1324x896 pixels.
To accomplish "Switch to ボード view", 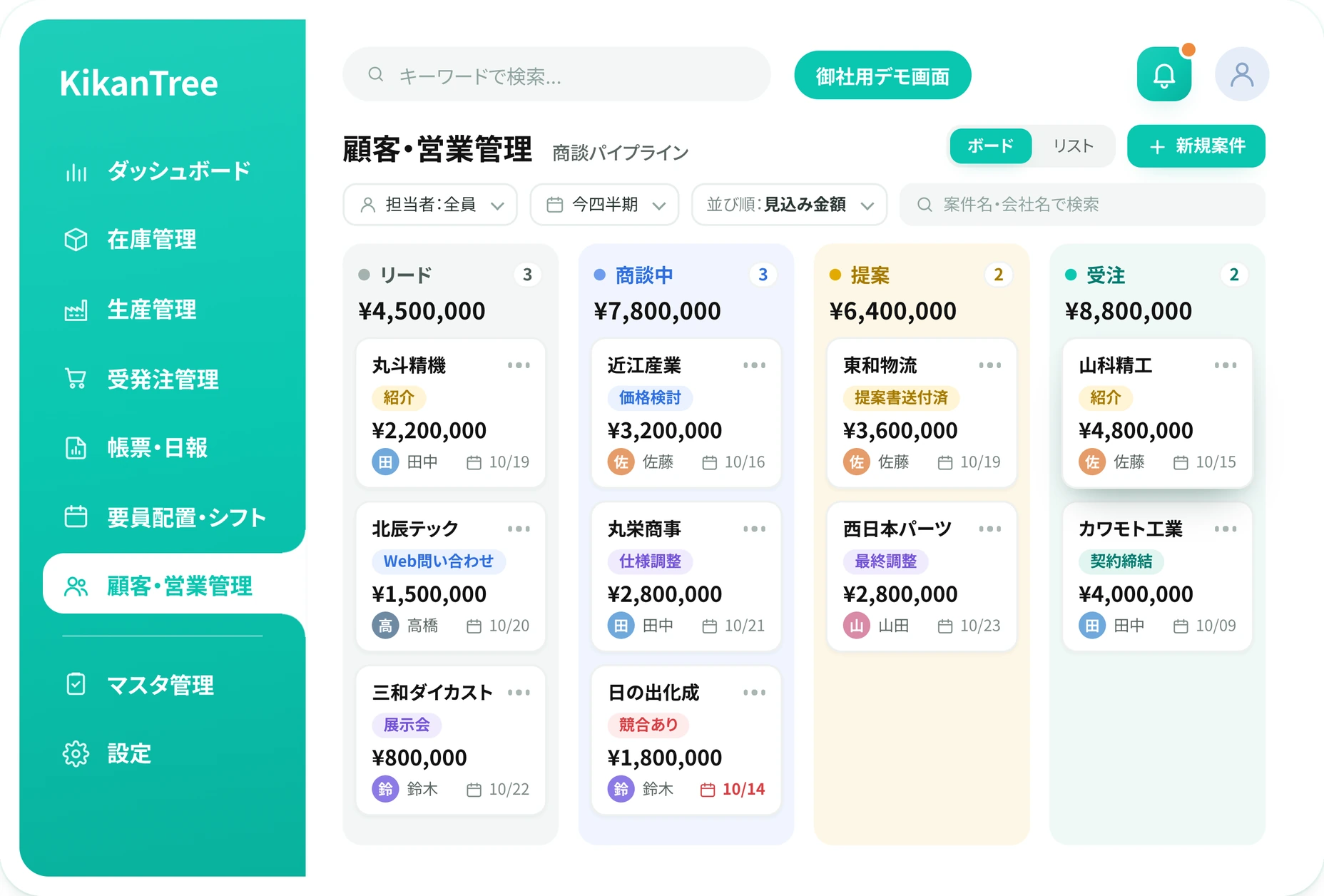I will coord(990,146).
